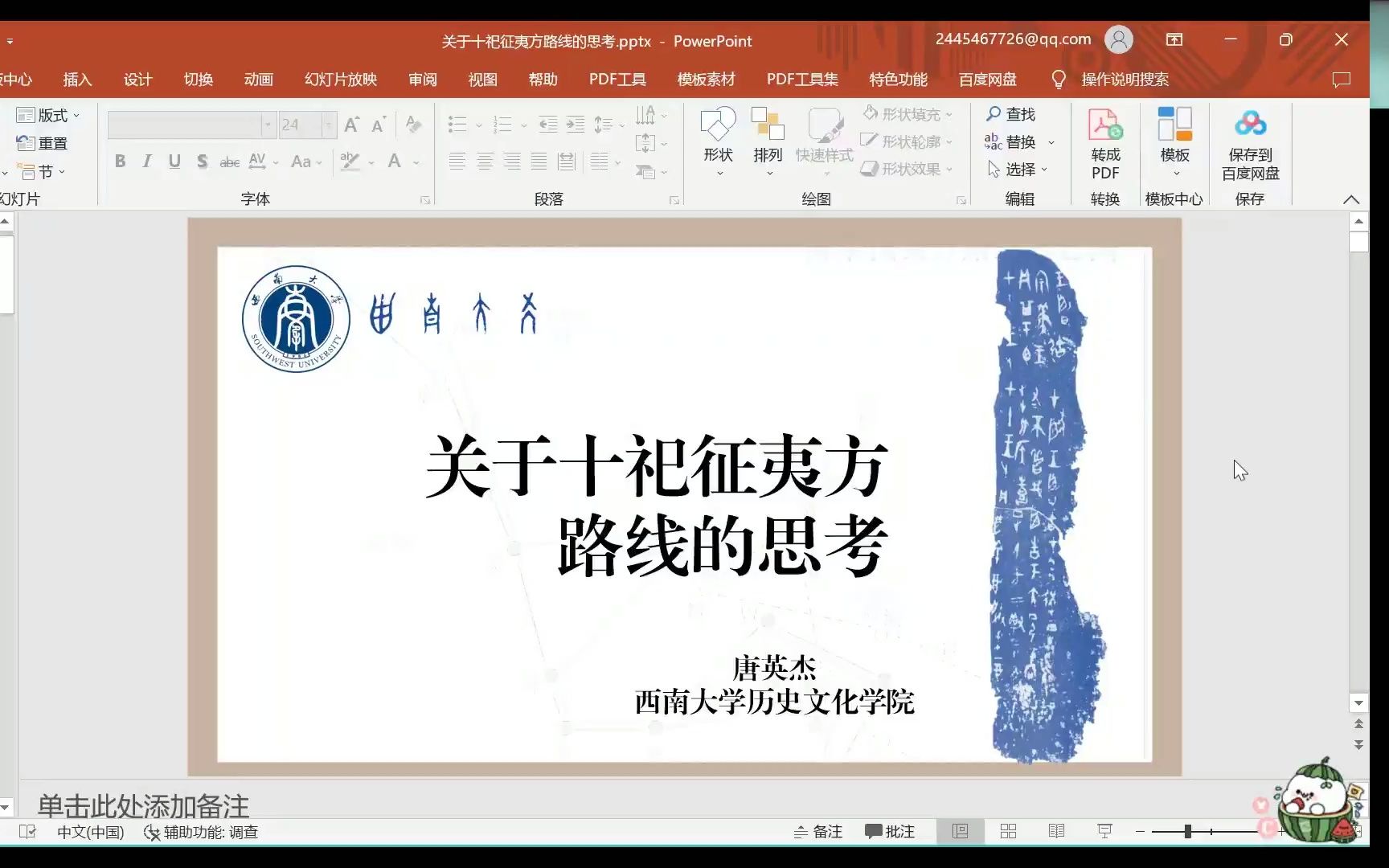Open the 切换 transitions tab
The height and width of the screenshot is (868, 1389).
198,80
